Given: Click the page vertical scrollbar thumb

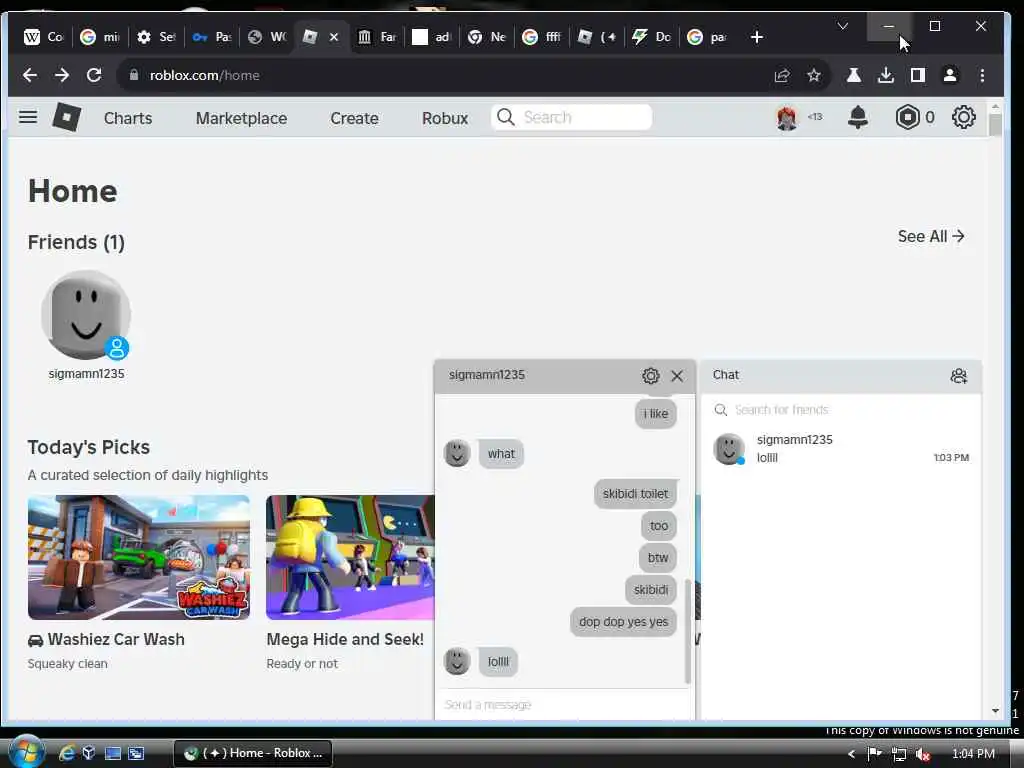Looking at the screenshot, I should coord(995,125).
